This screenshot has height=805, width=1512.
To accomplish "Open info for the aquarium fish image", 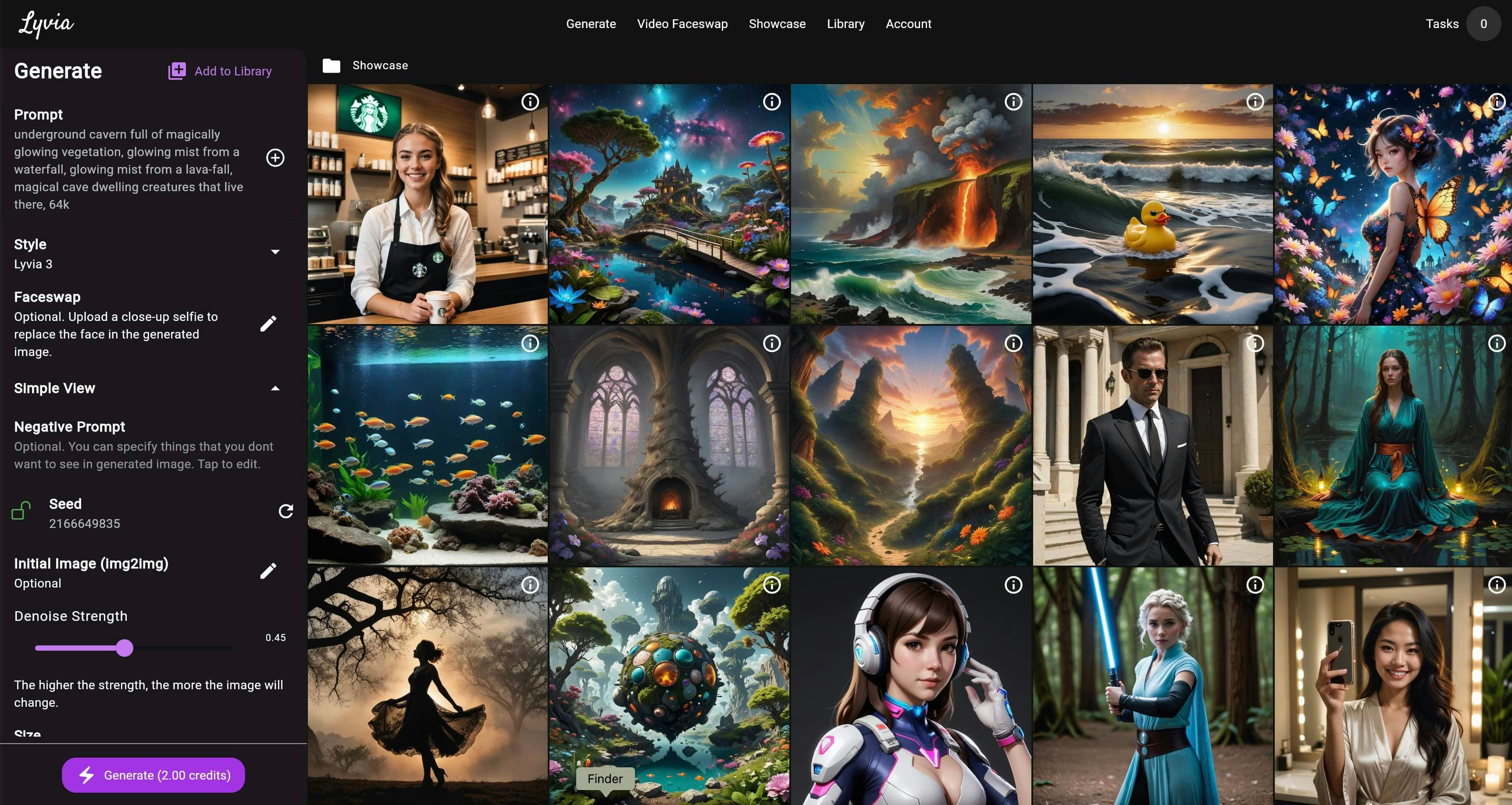I will click(530, 343).
